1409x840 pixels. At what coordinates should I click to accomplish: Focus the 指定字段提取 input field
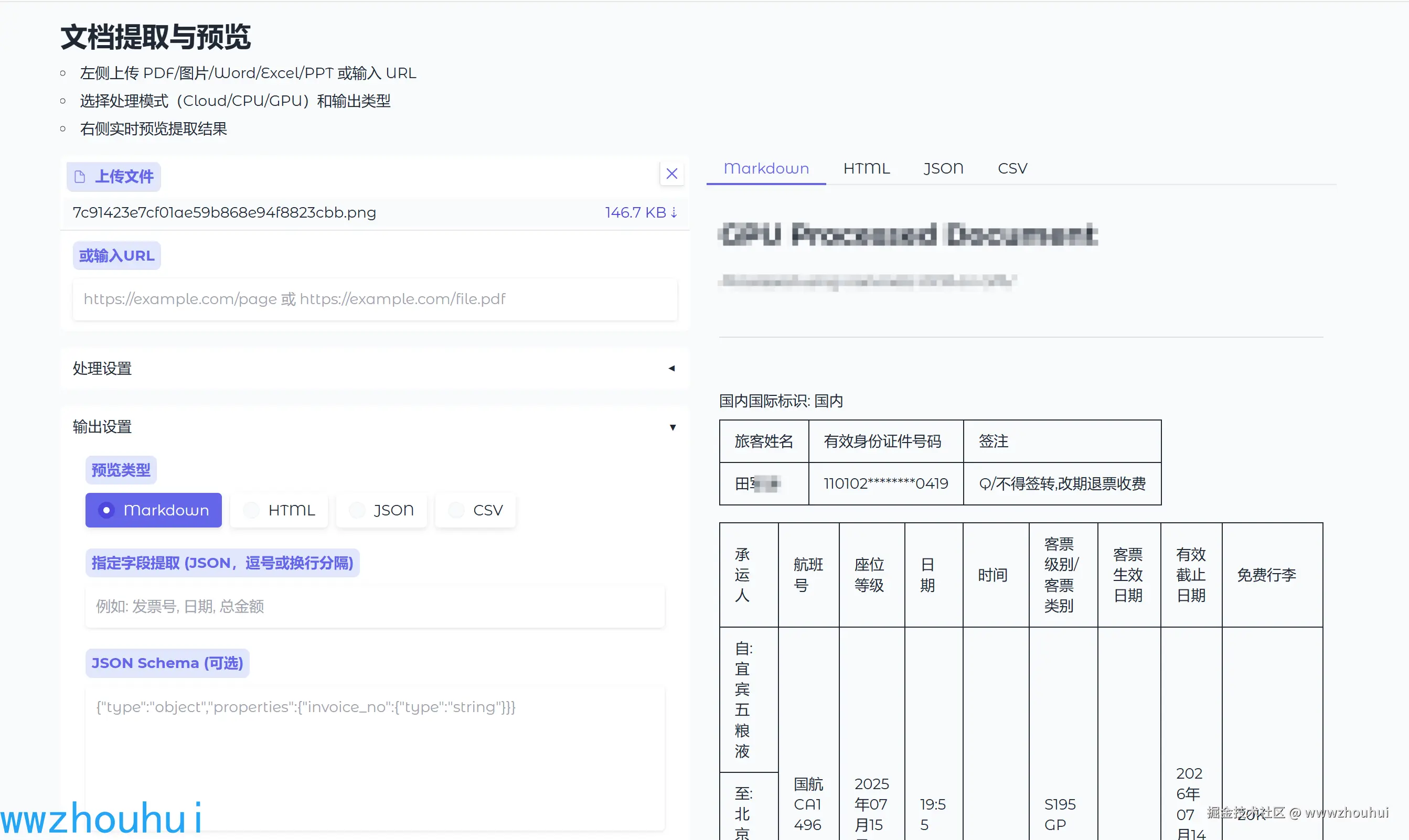tap(375, 606)
